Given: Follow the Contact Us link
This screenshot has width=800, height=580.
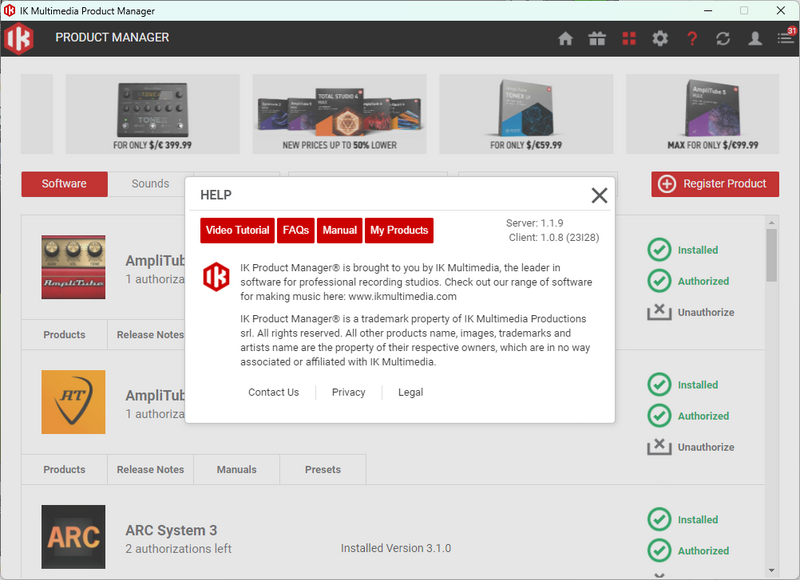Looking at the screenshot, I should (273, 392).
